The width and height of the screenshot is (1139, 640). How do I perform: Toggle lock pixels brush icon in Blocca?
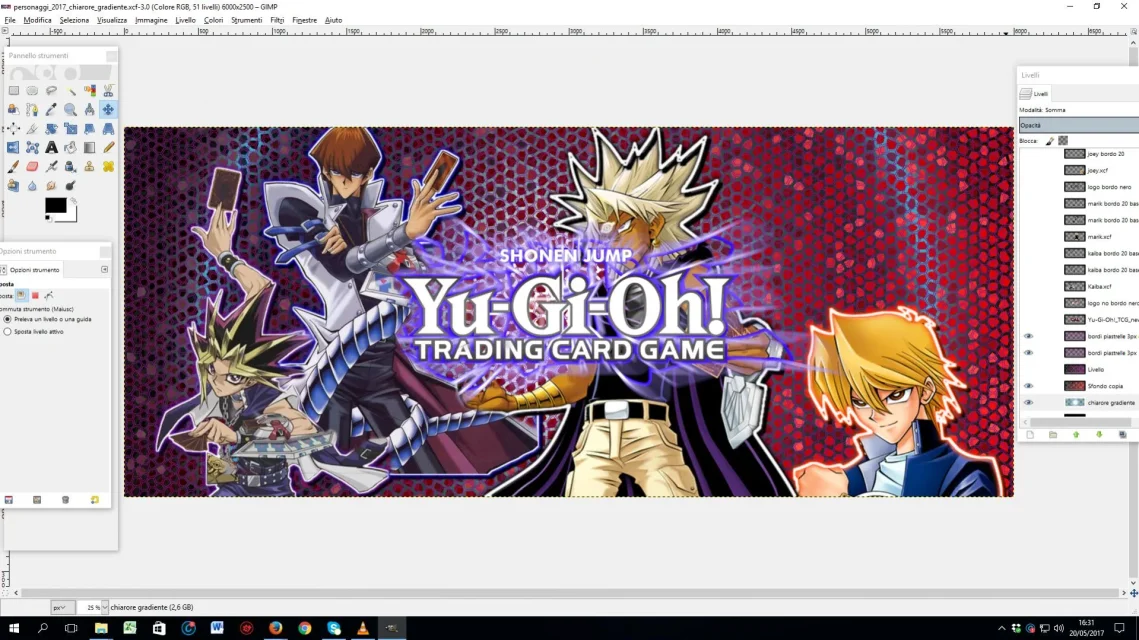(x=1050, y=141)
